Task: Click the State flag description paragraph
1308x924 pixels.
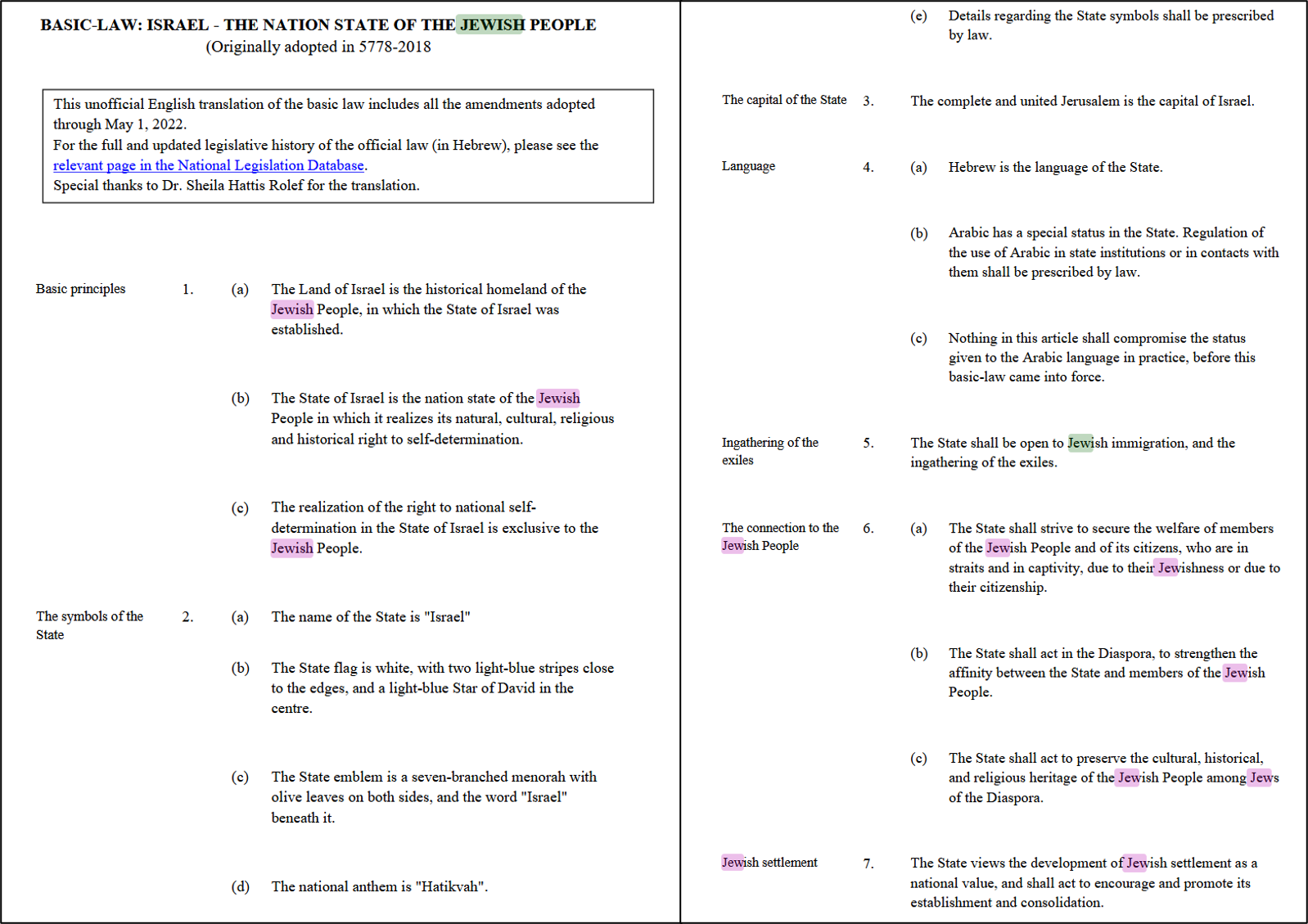Action: pos(443,688)
